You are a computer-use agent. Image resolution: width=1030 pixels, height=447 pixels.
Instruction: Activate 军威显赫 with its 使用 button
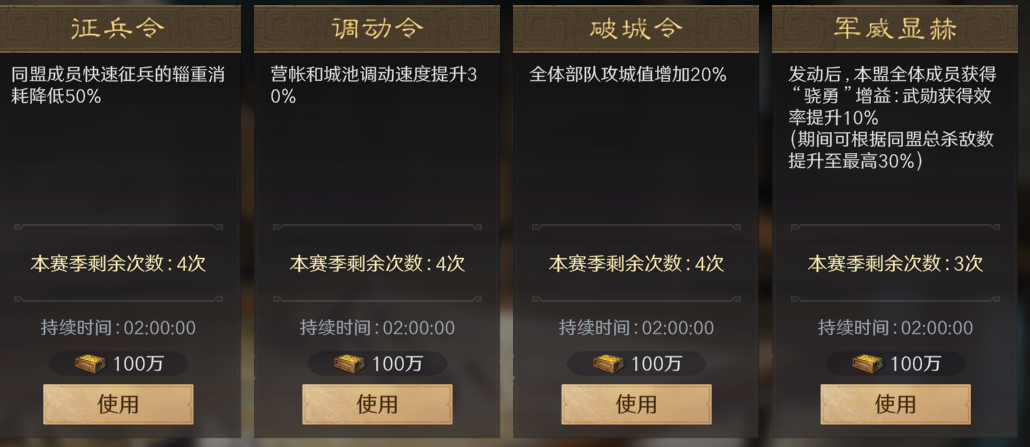click(x=895, y=404)
